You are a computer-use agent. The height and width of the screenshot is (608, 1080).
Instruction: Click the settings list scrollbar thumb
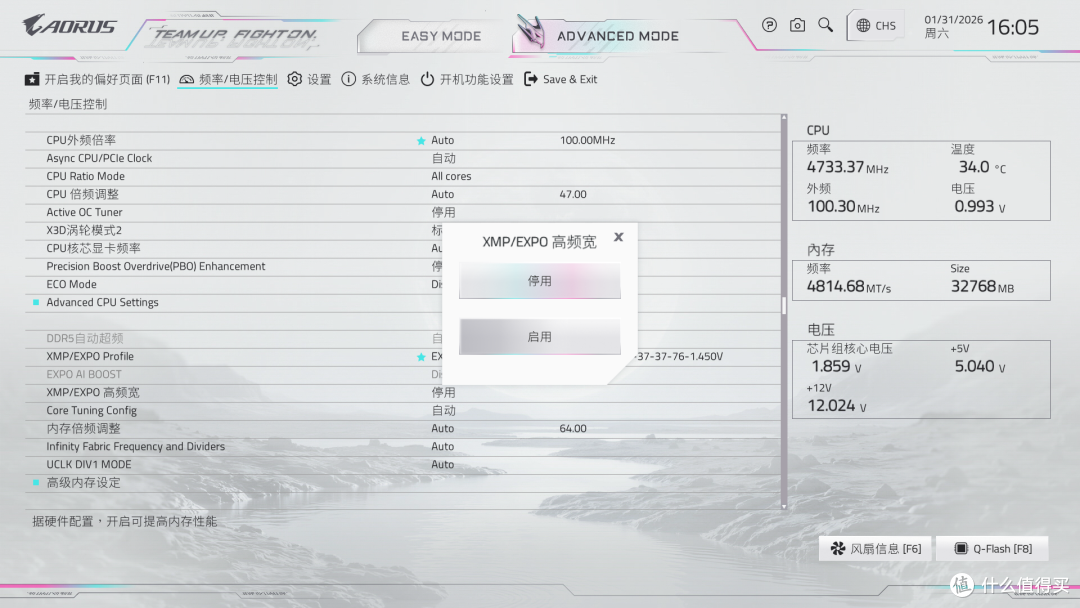click(x=784, y=306)
